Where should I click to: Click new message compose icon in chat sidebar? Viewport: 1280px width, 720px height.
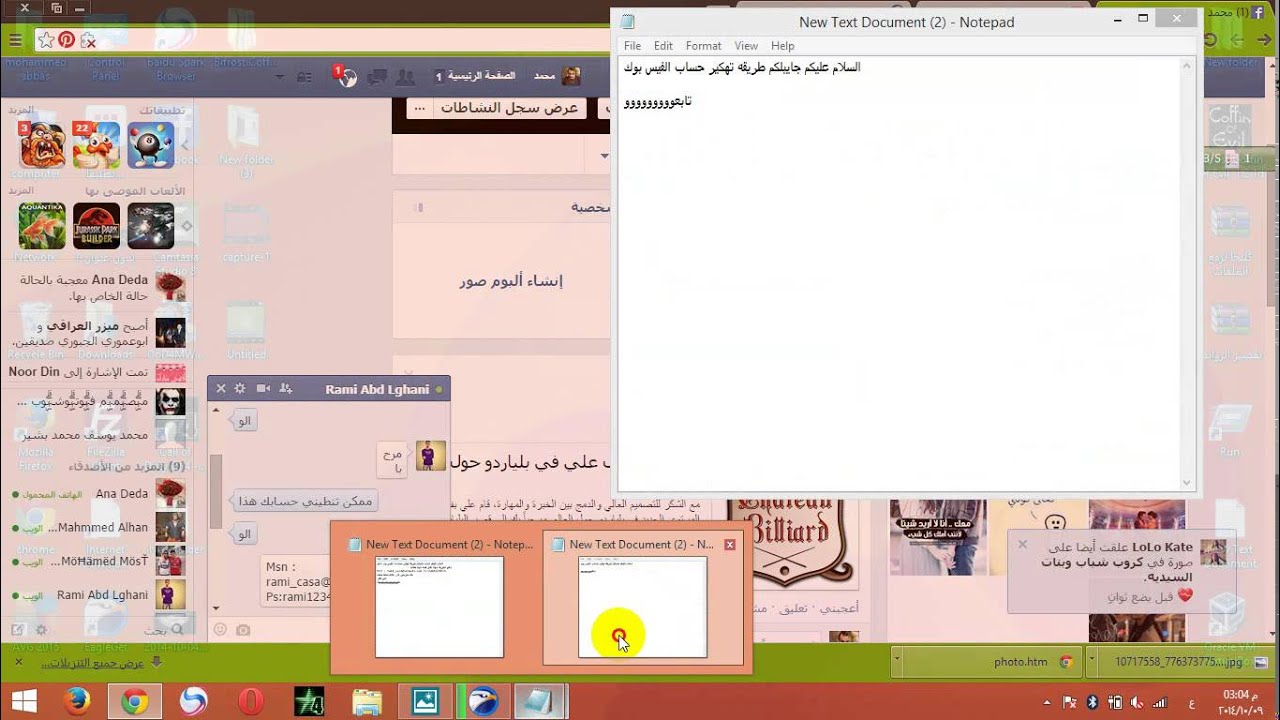tap(17, 630)
